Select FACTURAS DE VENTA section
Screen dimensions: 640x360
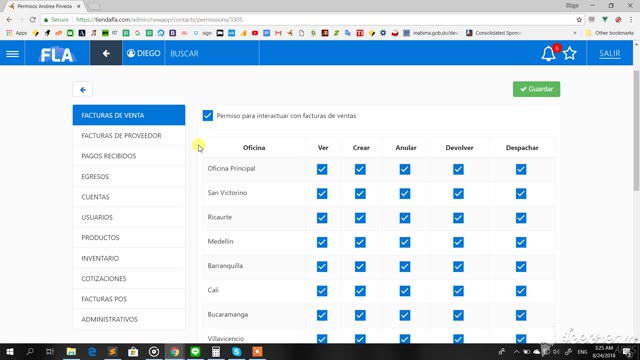(x=129, y=115)
